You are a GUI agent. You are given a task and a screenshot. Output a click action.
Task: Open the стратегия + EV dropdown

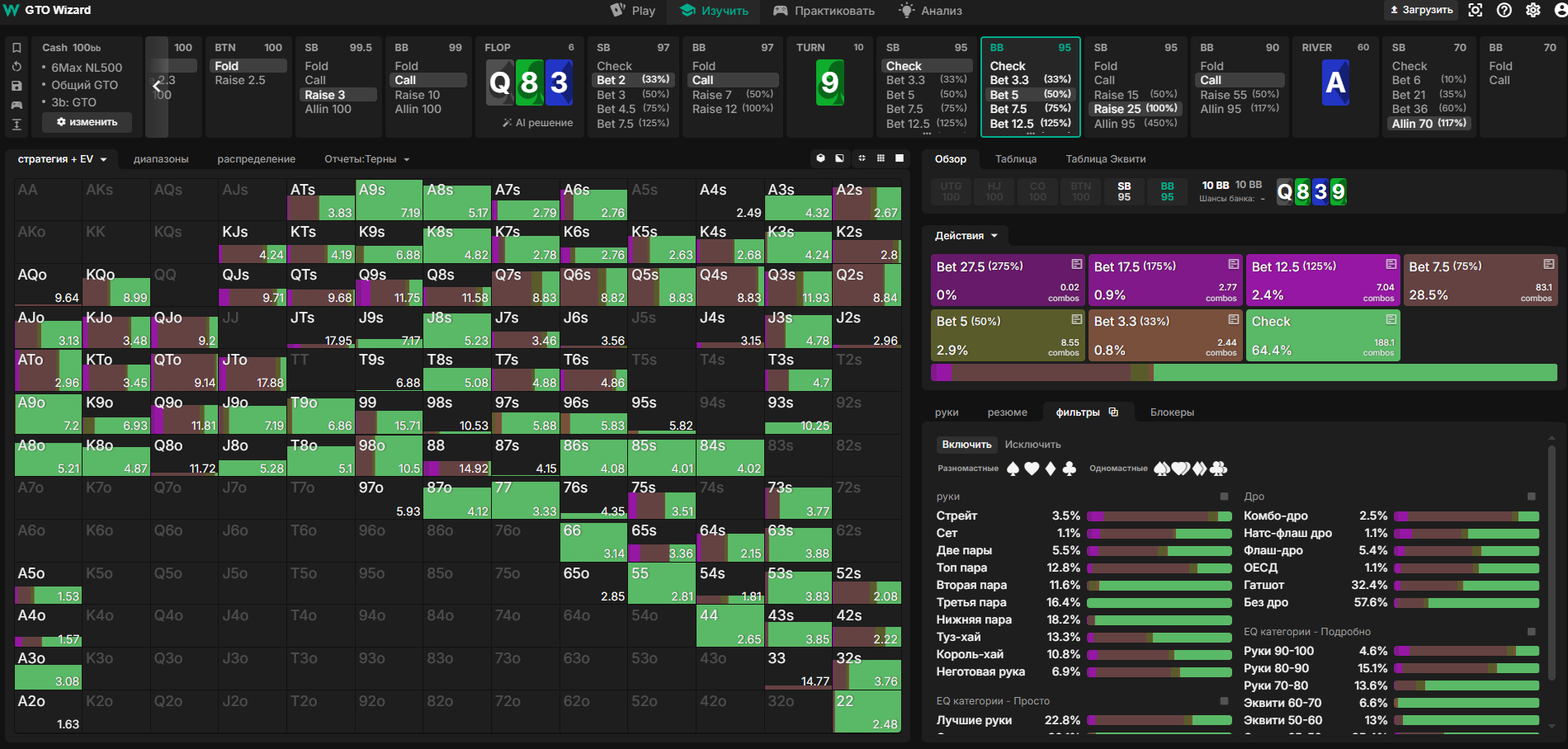pyautogui.click(x=62, y=159)
